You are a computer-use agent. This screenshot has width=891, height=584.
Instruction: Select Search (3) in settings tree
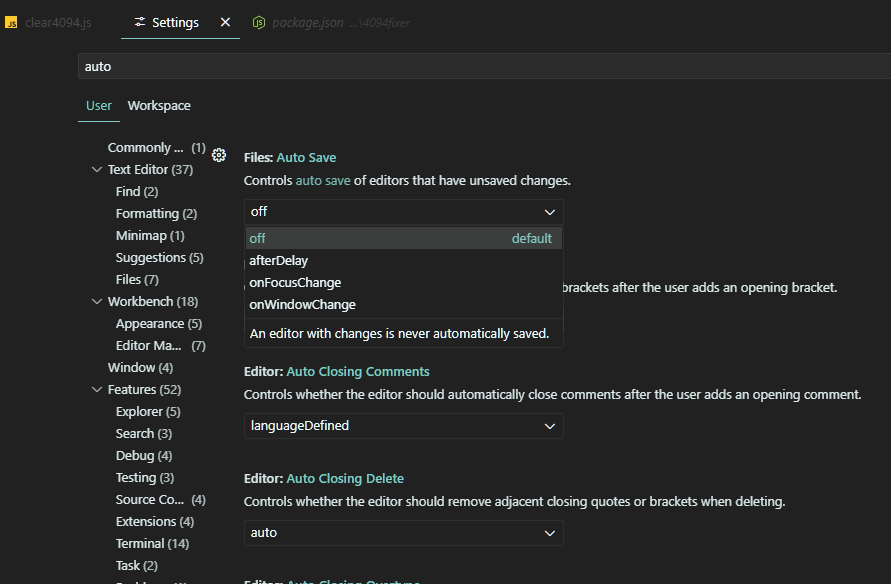click(x=144, y=433)
